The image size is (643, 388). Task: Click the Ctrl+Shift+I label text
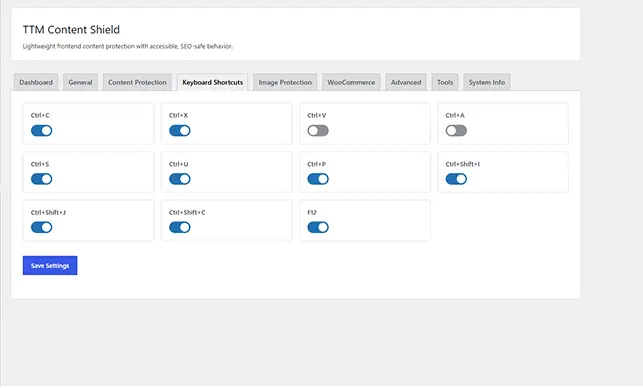[463, 164]
